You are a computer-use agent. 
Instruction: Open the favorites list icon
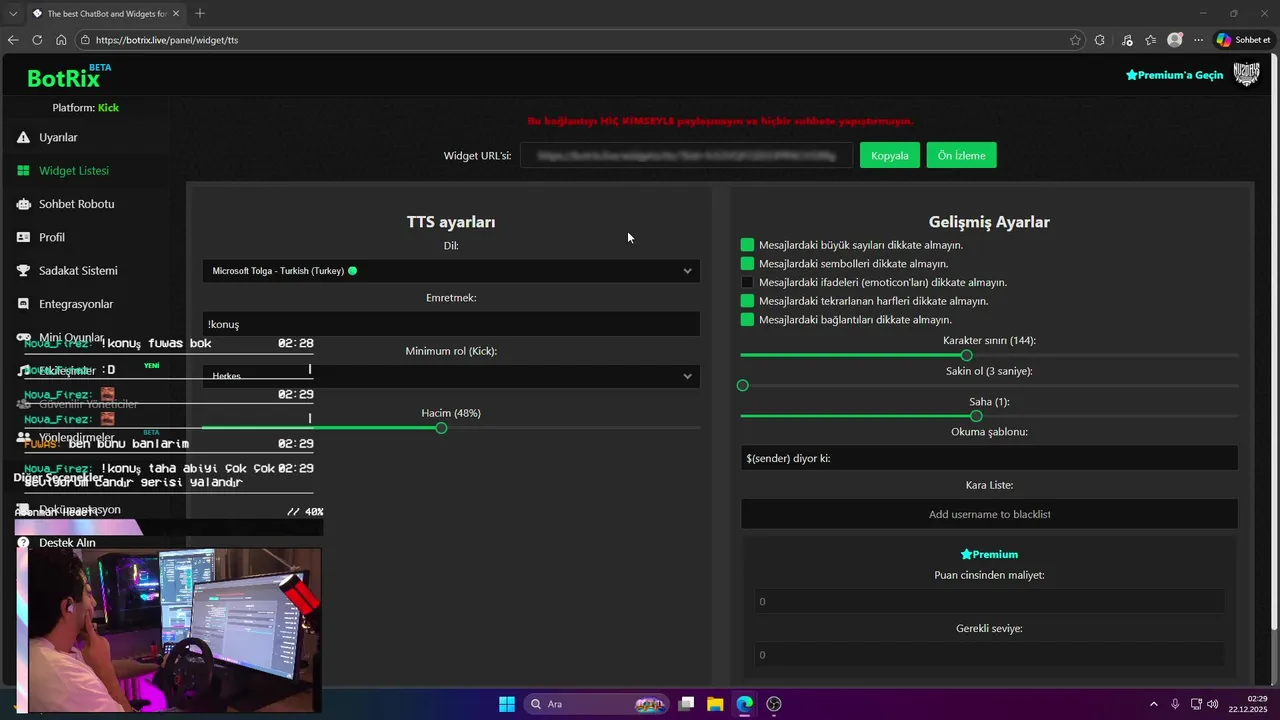click(x=1151, y=40)
